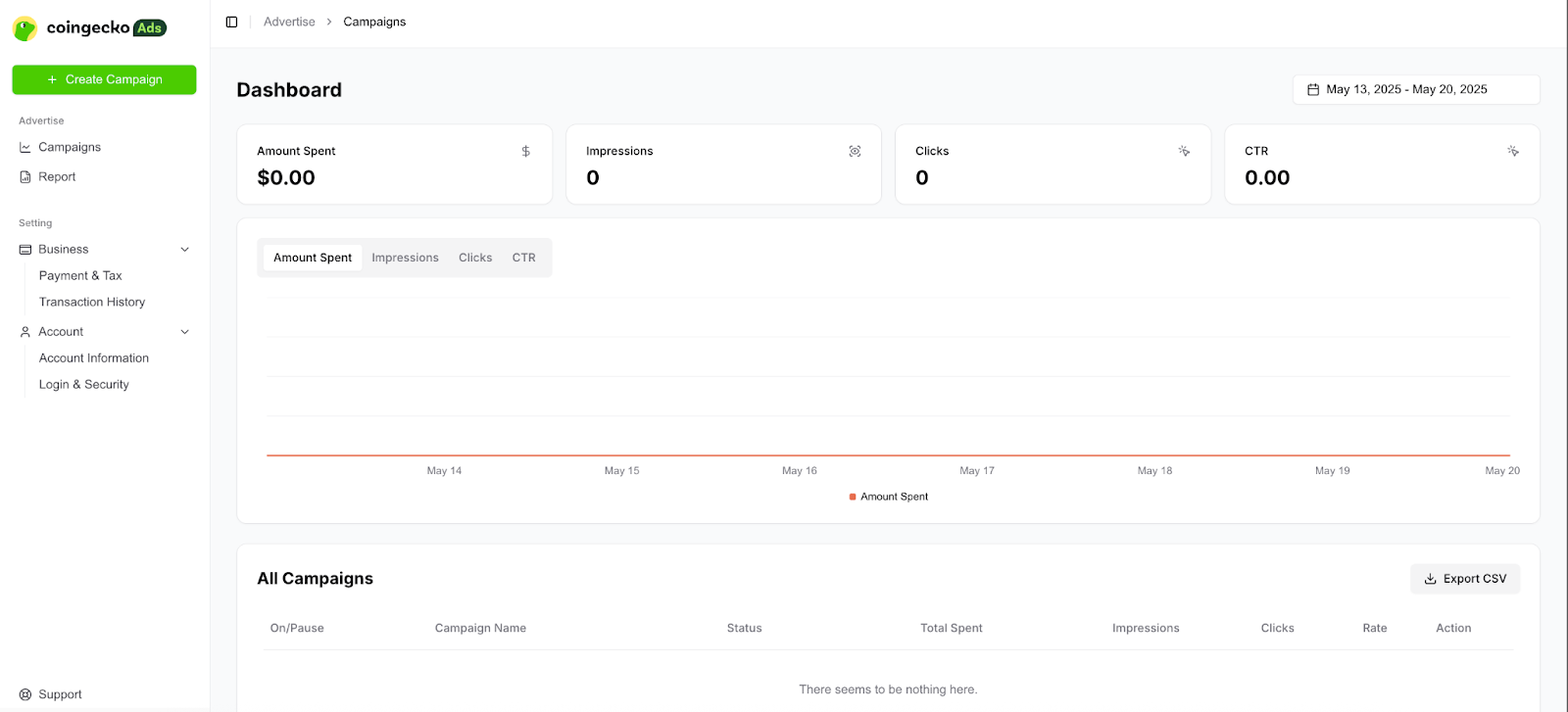
Task: Click the Export CSV button
Action: pyautogui.click(x=1465, y=579)
